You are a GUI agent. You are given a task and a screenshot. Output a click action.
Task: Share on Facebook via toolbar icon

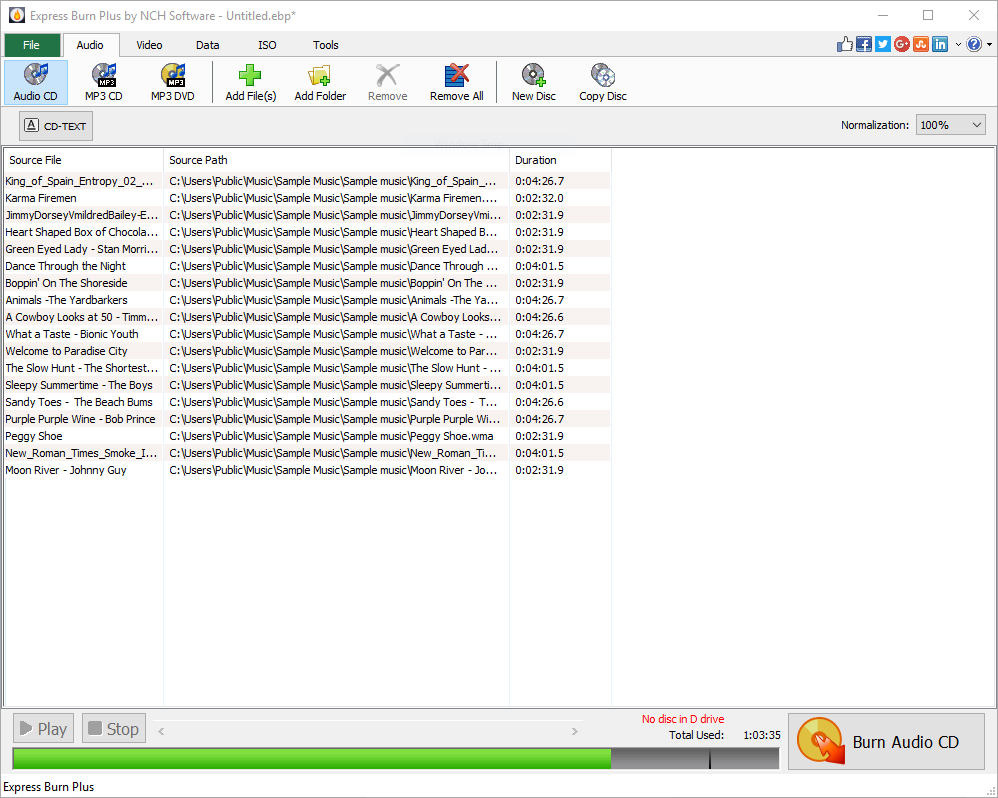[x=863, y=44]
